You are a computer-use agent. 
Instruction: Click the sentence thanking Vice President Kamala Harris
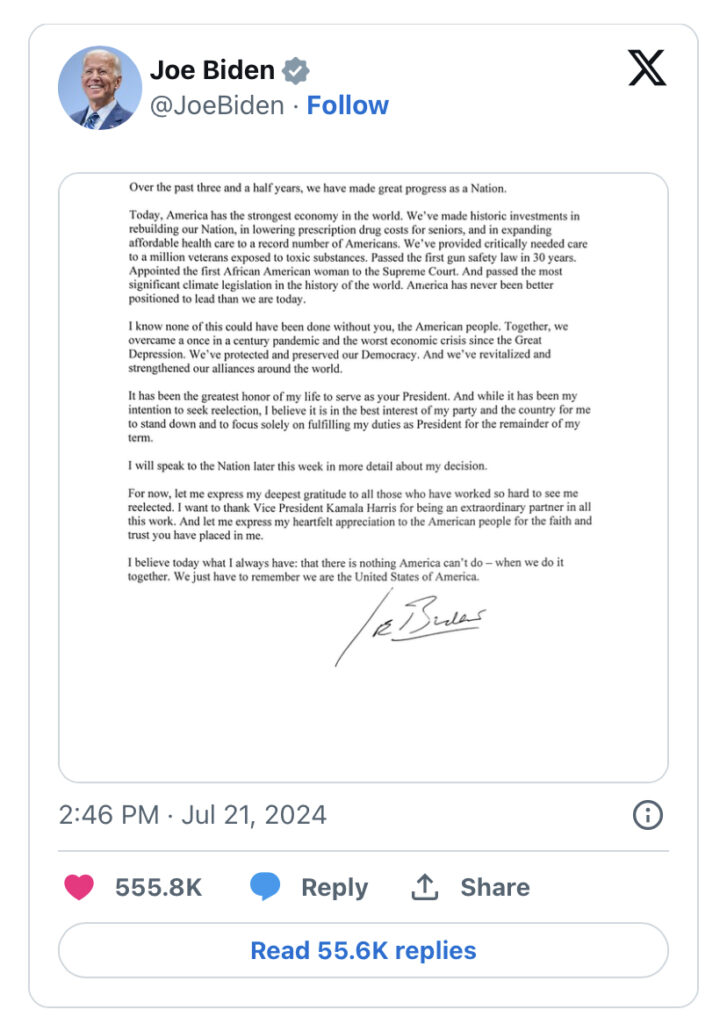coord(360,507)
